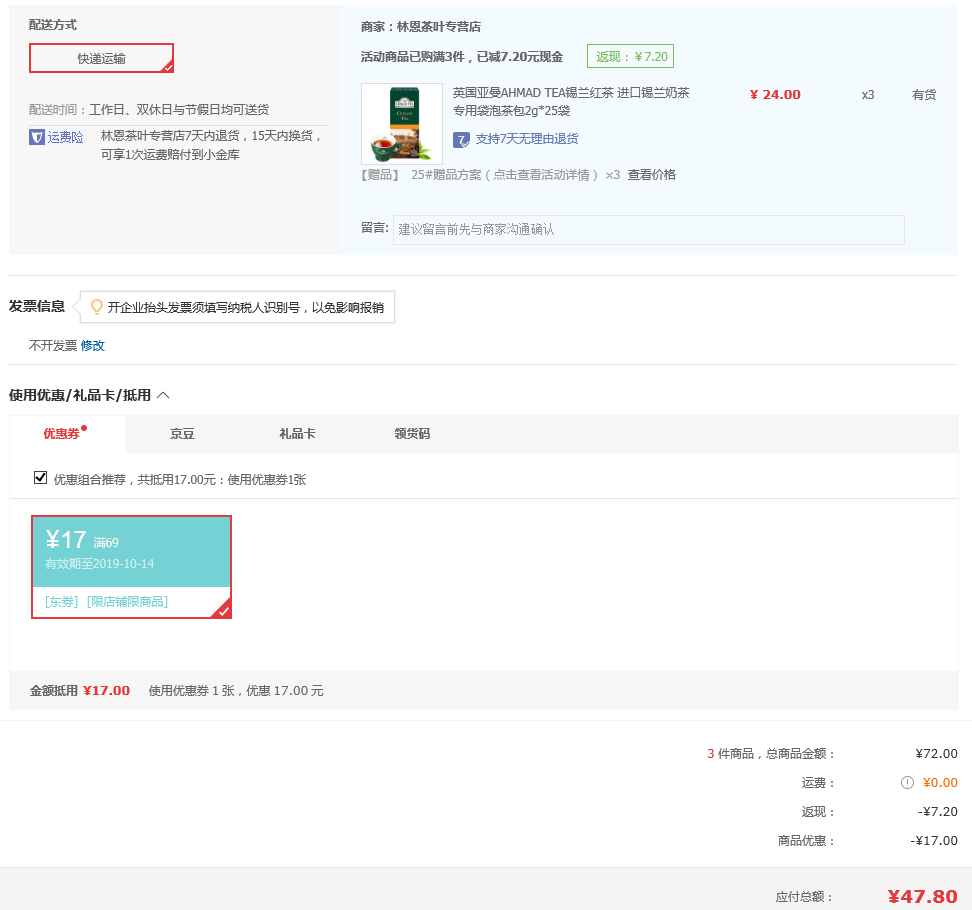Click the 有货 stock status
The image size is (972, 910).
924,95
